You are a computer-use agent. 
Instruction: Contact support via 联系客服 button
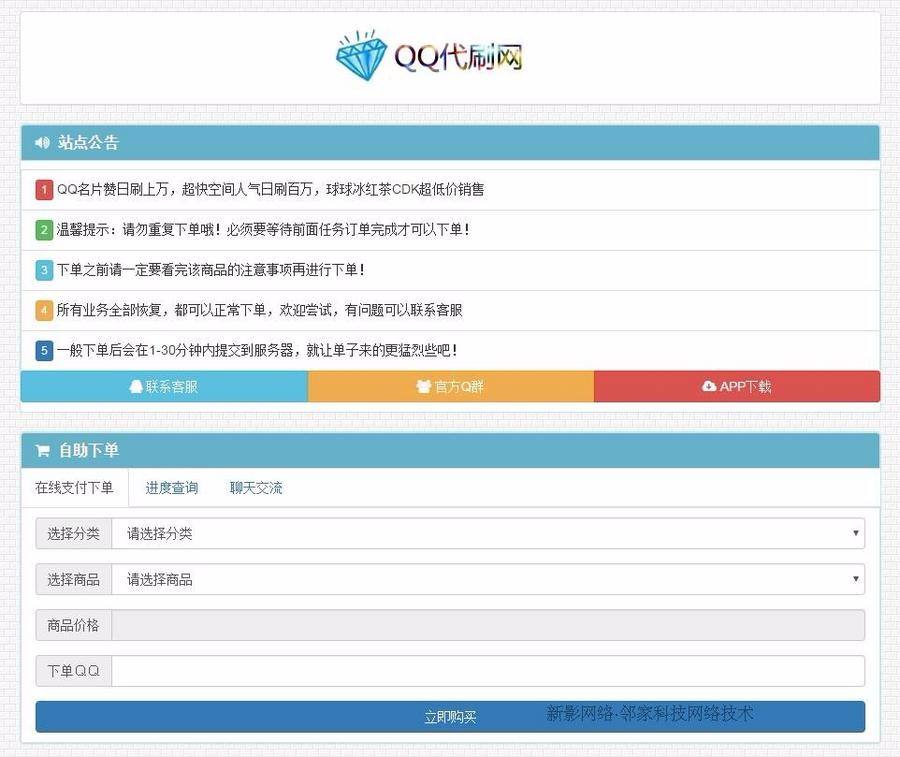[162, 386]
